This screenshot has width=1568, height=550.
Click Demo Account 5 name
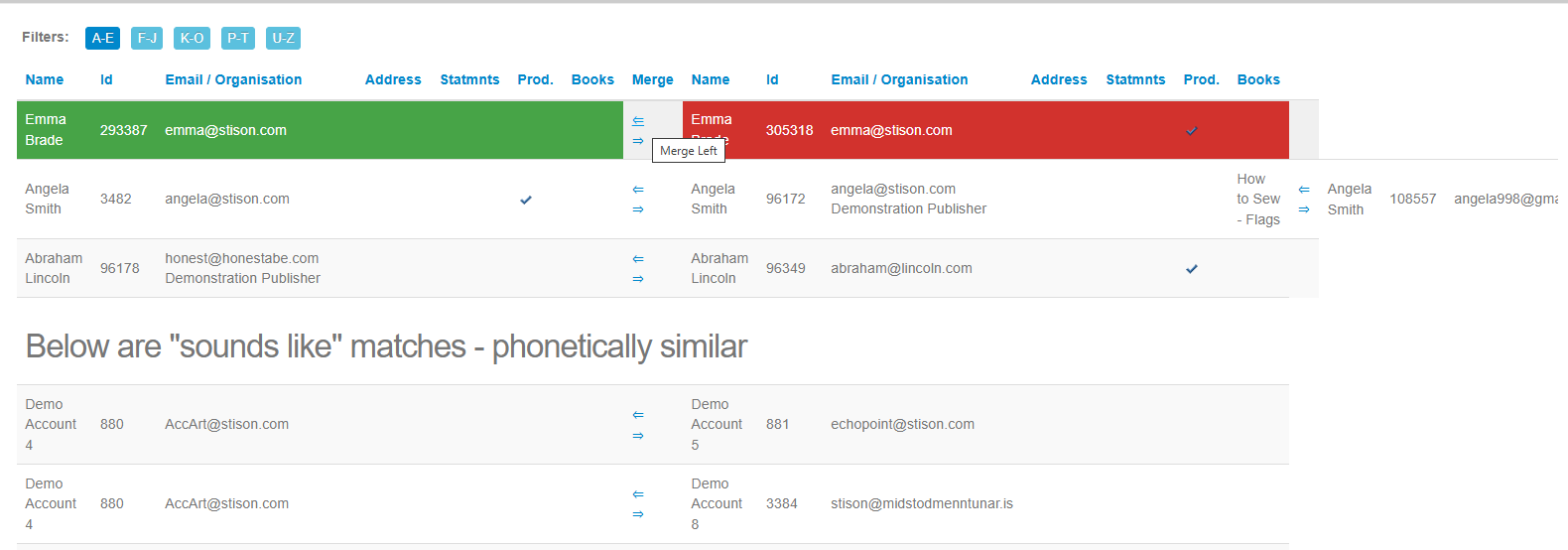717,424
